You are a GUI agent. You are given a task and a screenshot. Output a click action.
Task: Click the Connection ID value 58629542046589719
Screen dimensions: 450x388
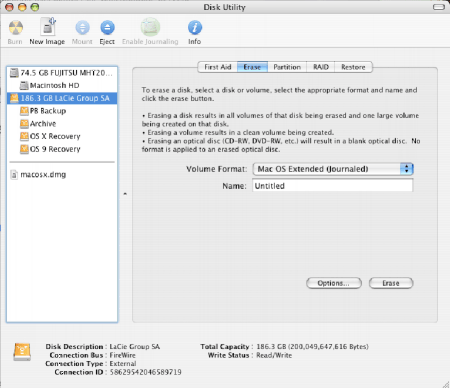[146, 372]
